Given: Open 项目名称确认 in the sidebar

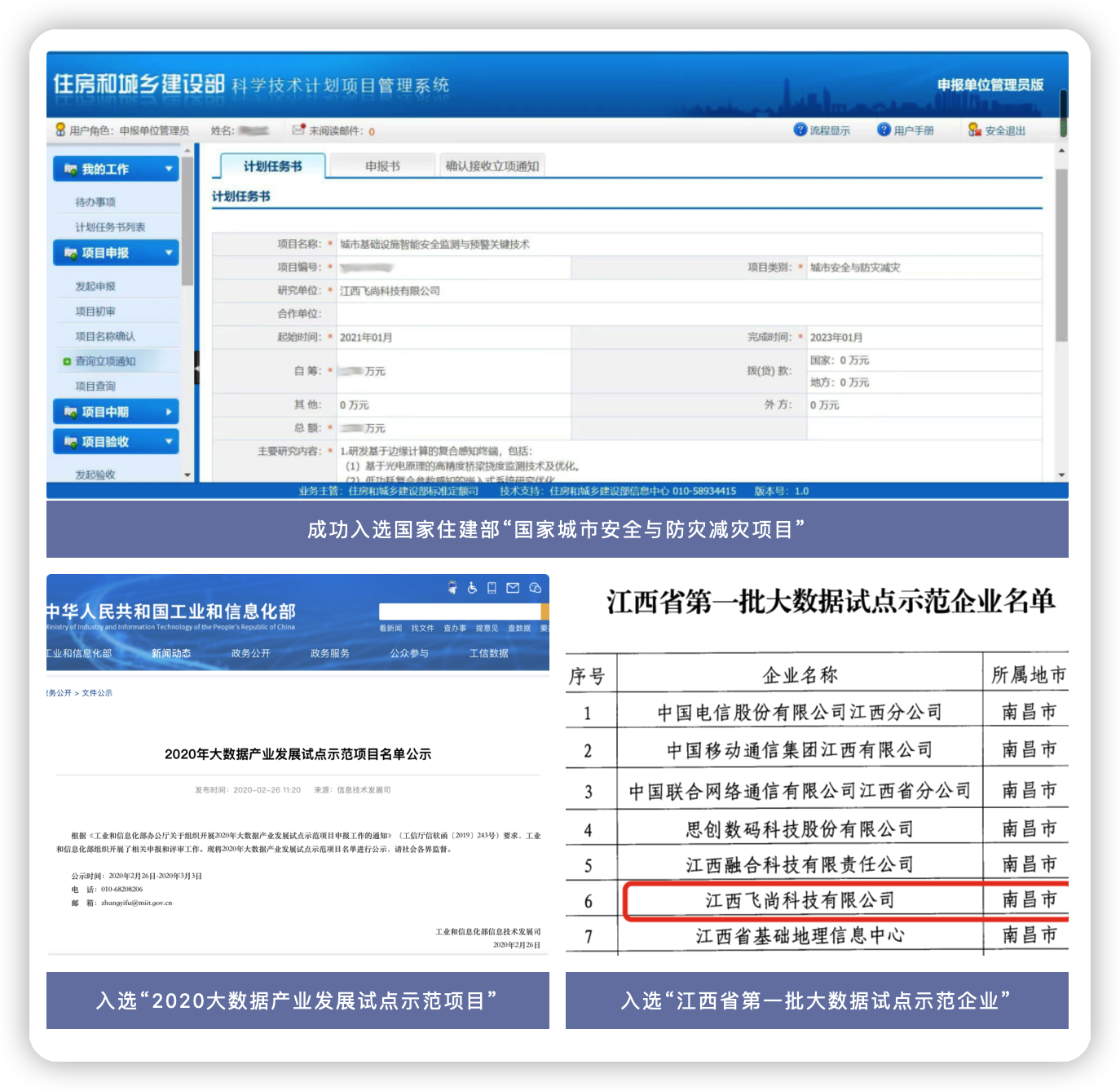Looking at the screenshot, I should (105, 337).
